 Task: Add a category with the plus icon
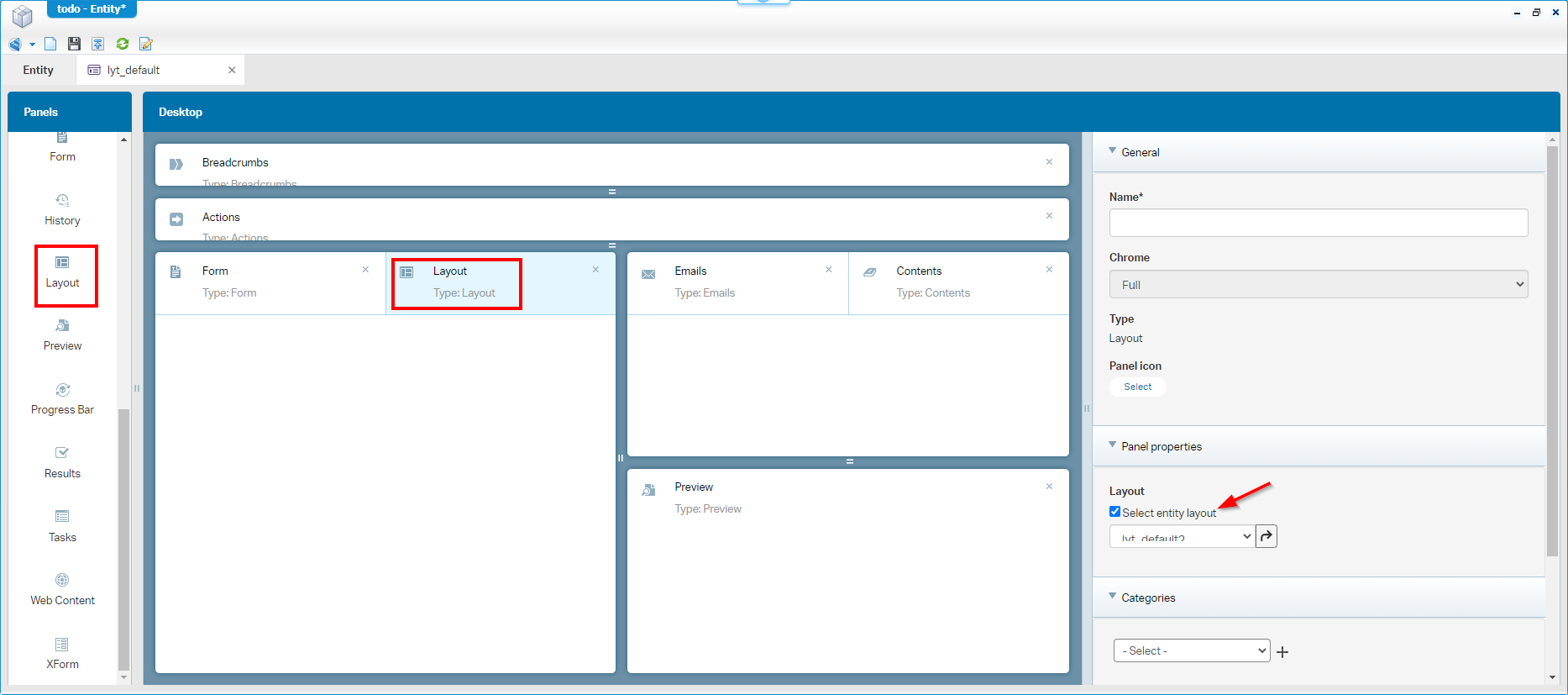click(x=1282, y=652)
